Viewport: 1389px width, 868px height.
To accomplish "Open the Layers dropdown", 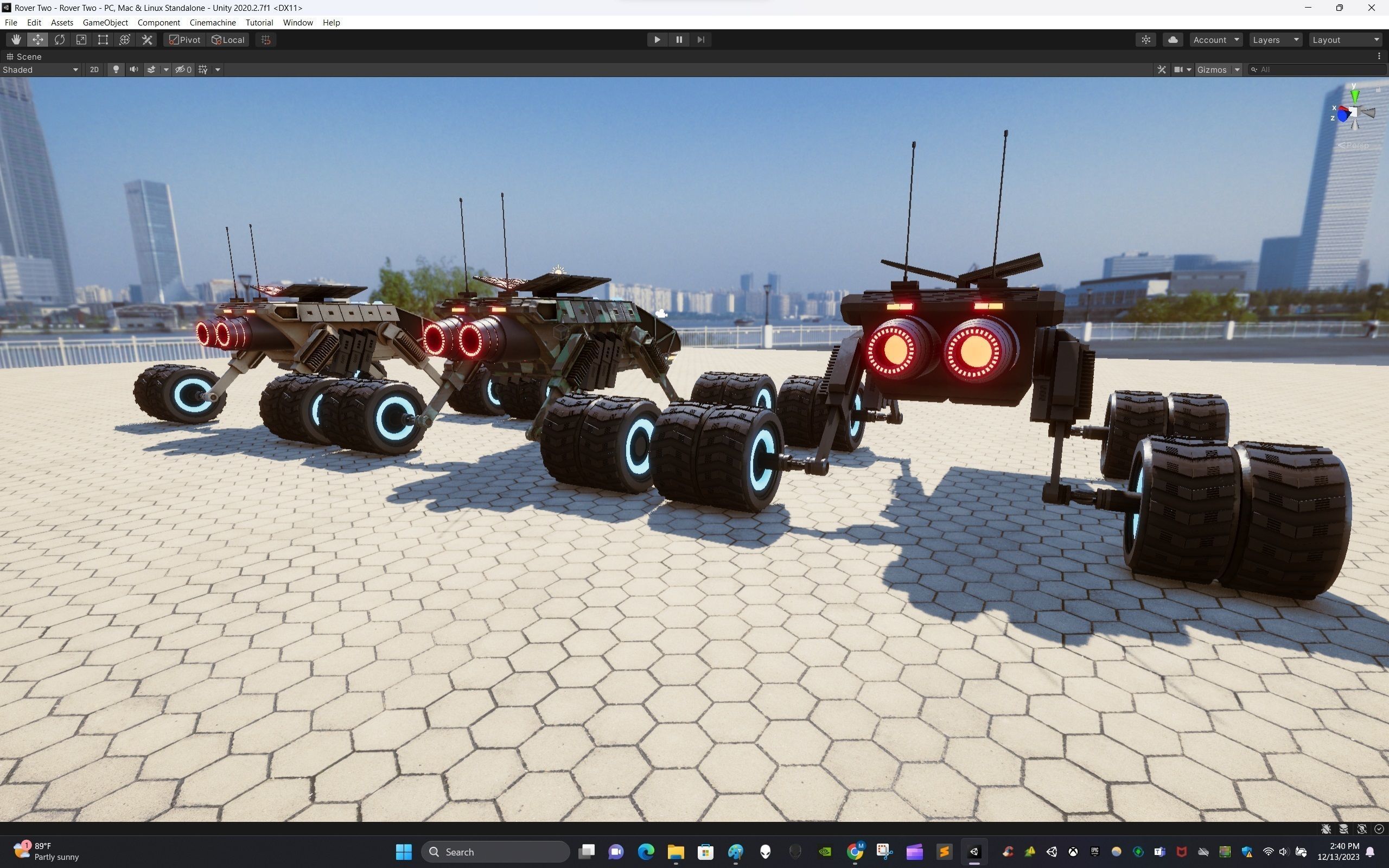I will click(1276, 40).
